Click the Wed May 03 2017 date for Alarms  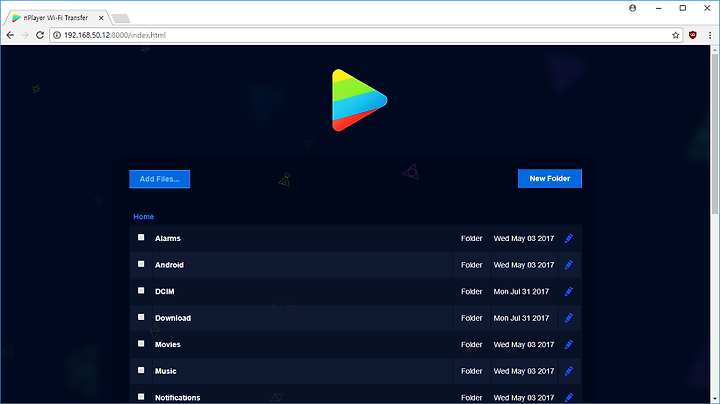pyautogui.click(x=524, y=238)
